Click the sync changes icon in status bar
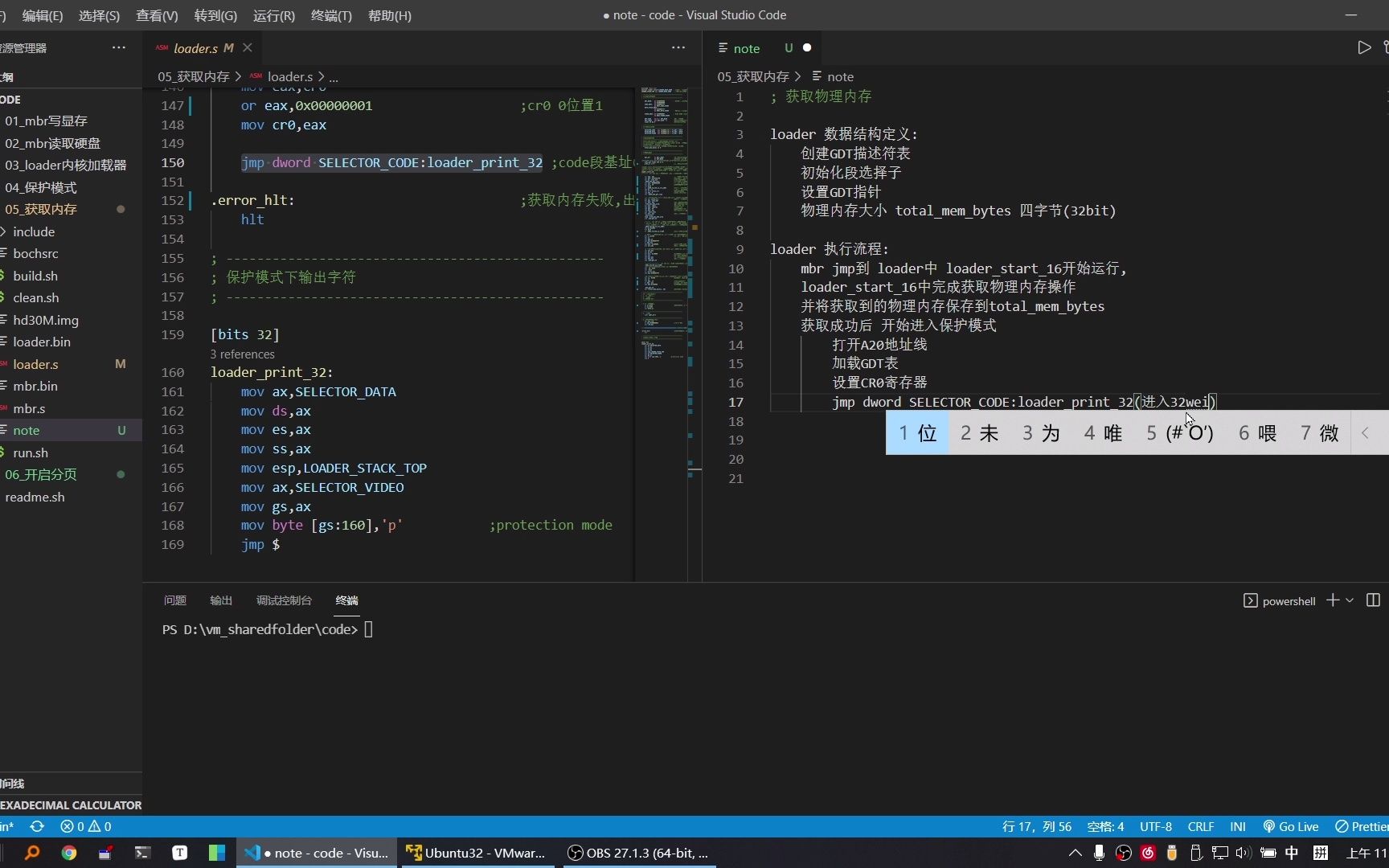1389x868 pixels. pos(37,826)
